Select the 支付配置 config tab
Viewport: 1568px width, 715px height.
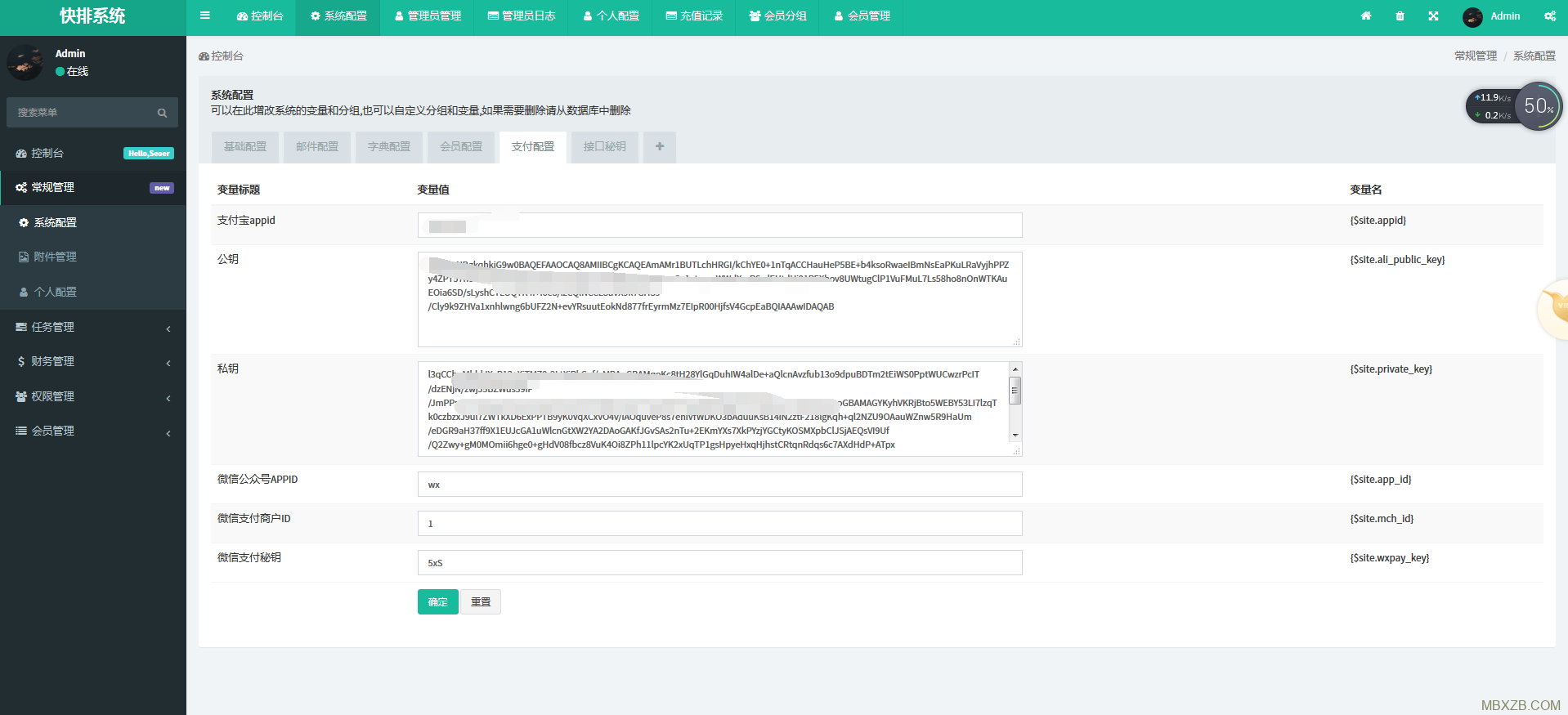pyautogui.click(x=533, y=147)
